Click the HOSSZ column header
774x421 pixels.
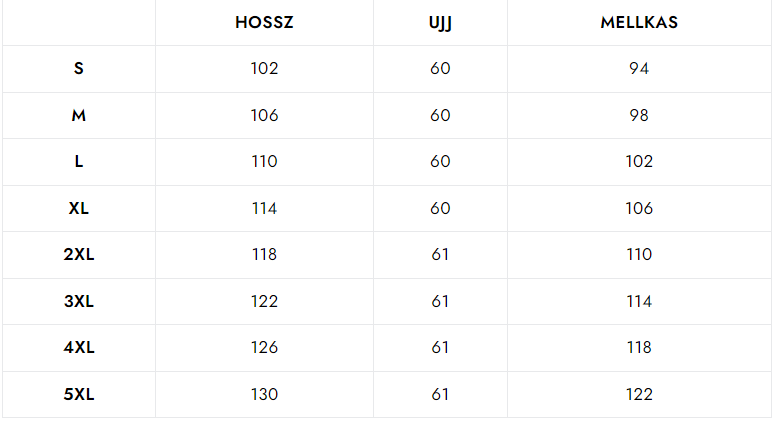click(x=264, y=22)
